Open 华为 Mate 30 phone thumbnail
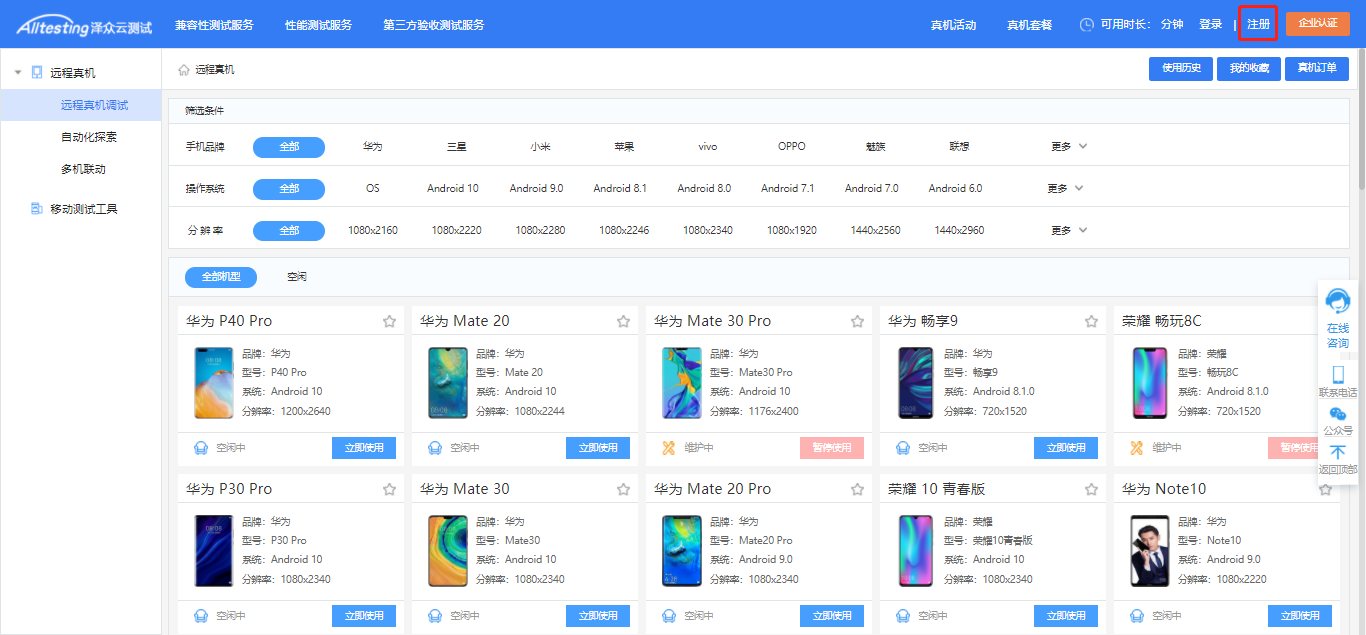 (x=447, y=551)
